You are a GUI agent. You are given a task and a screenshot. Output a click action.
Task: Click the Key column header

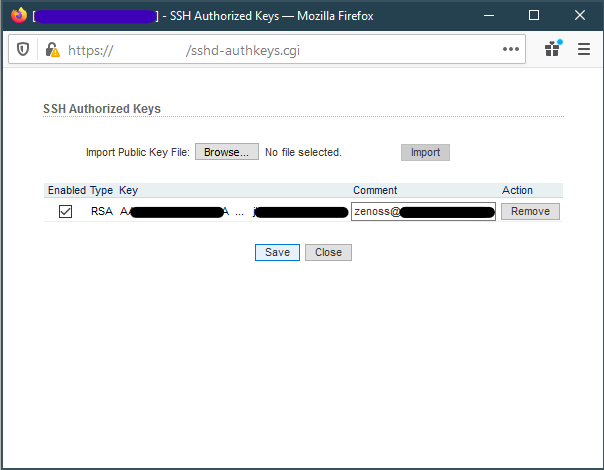coord(128,190)
